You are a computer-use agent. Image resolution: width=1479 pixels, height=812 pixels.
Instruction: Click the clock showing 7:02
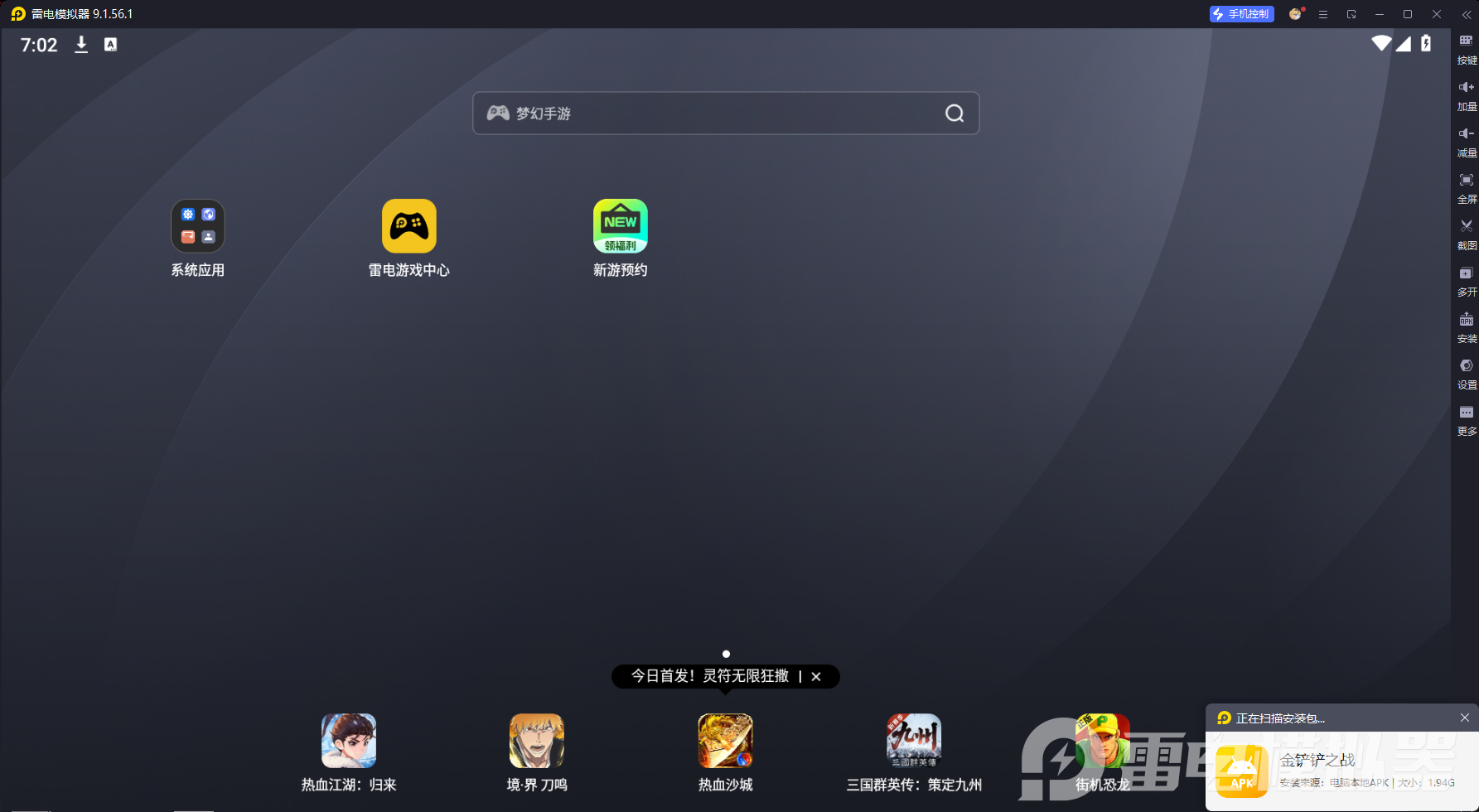point(39,45)
